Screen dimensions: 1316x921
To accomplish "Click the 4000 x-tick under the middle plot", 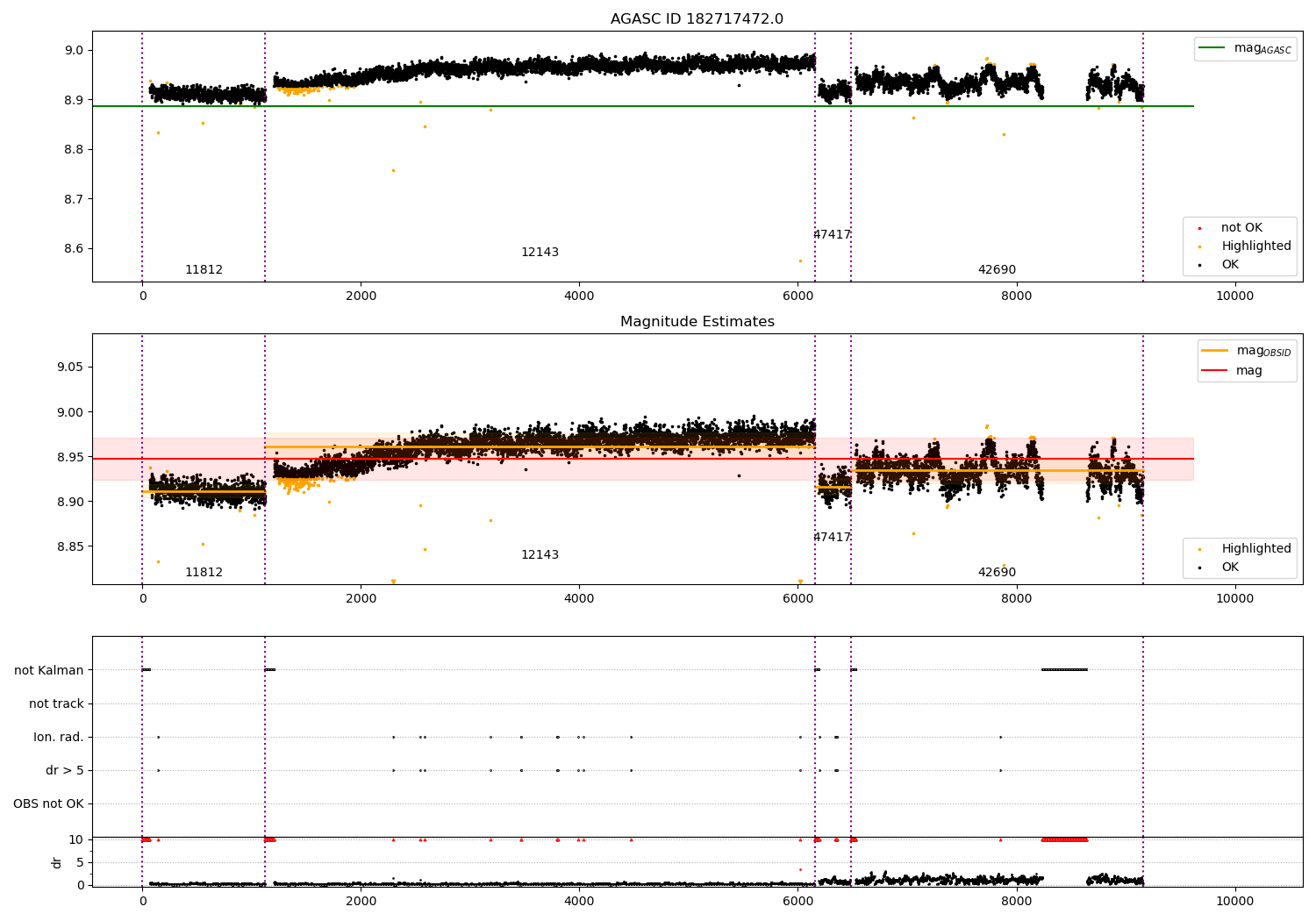I will pos(579,599).
